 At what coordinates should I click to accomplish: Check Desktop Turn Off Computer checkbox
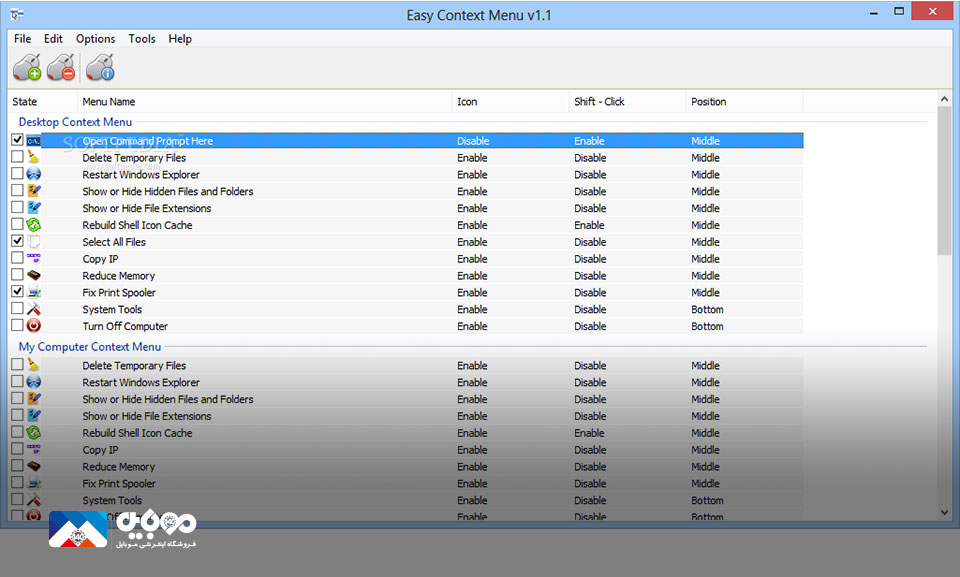(17, 325)
